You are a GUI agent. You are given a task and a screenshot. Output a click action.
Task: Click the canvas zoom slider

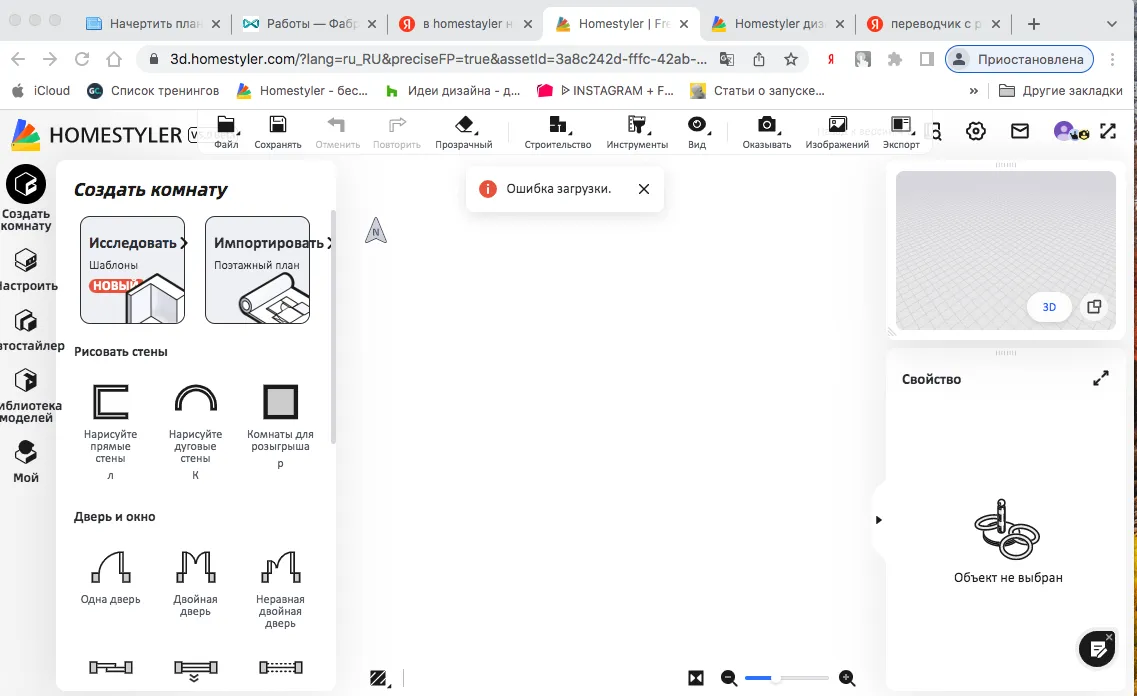(x=787, y=678)
